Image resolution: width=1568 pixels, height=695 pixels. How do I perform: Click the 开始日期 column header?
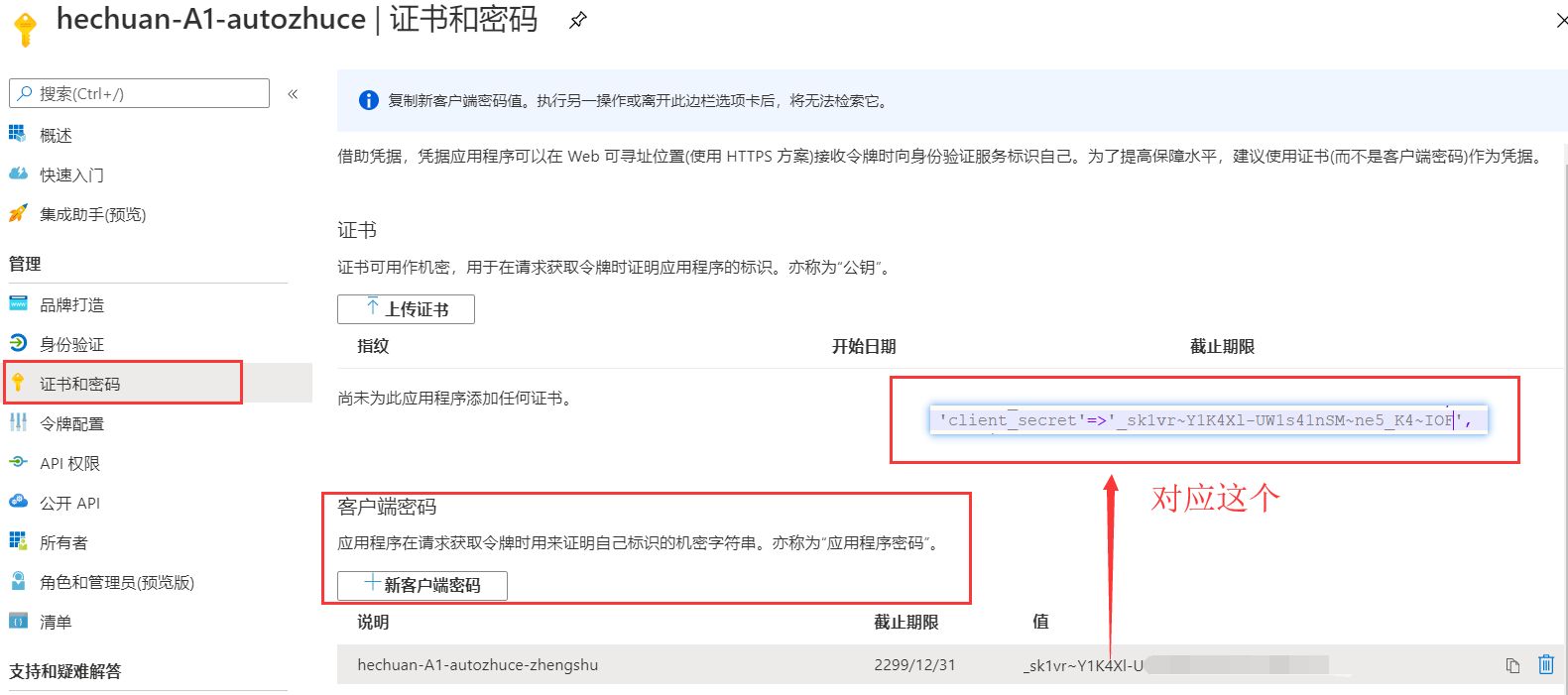864,346
